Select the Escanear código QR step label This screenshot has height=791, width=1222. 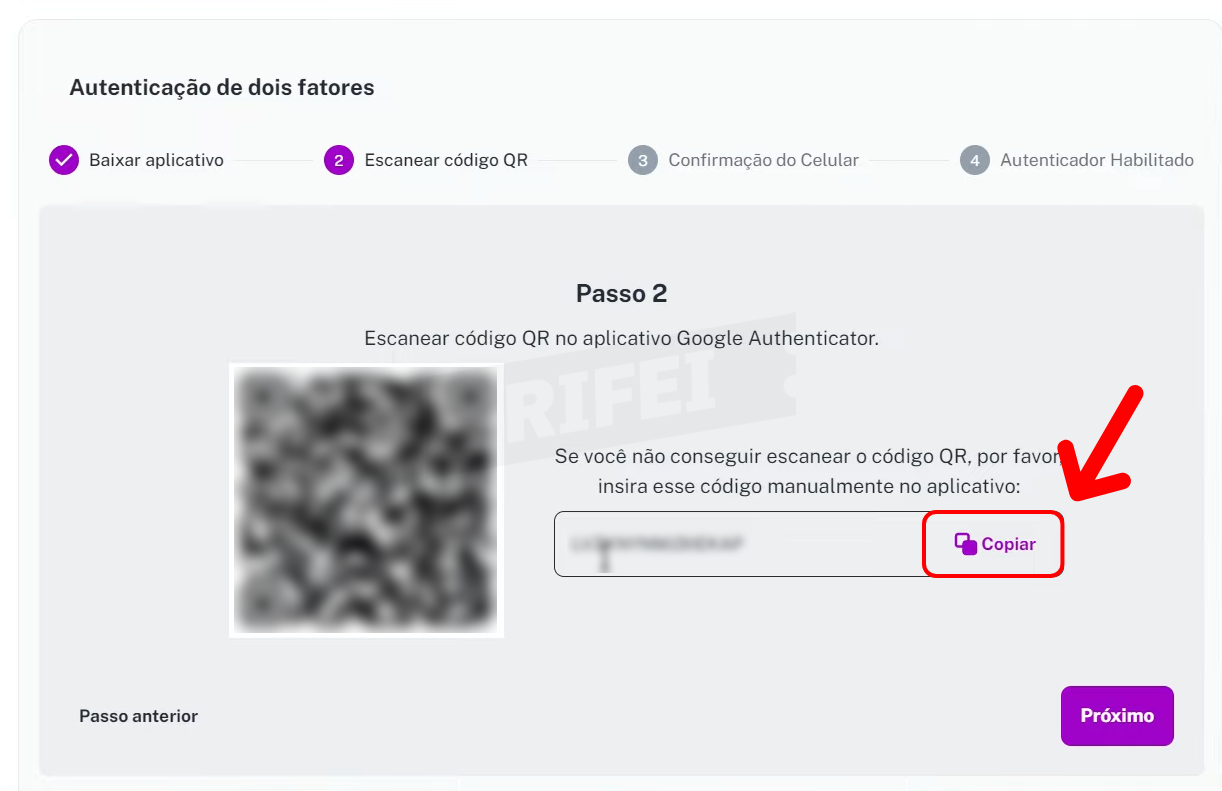coord(446,160)
